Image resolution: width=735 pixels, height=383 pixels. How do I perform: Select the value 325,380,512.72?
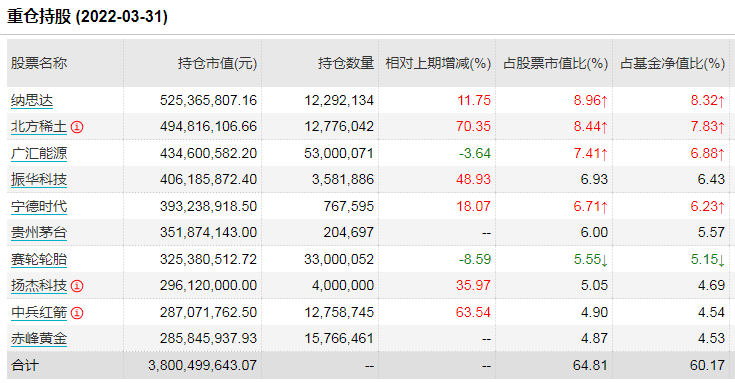209,259
